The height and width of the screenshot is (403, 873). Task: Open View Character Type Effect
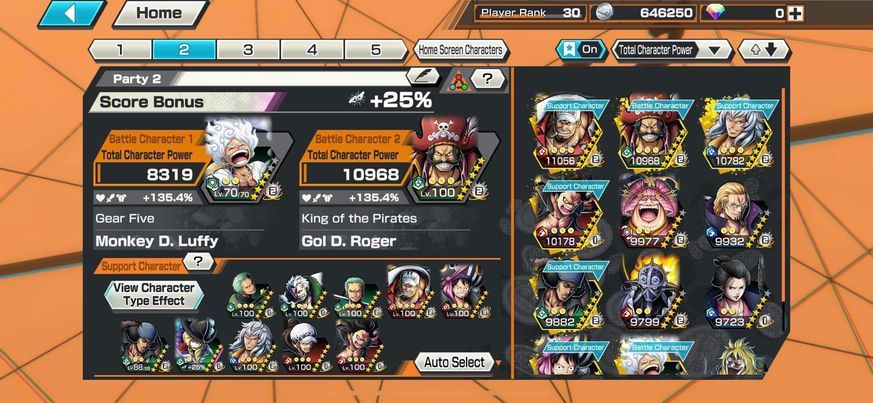(x=154, y=294)
